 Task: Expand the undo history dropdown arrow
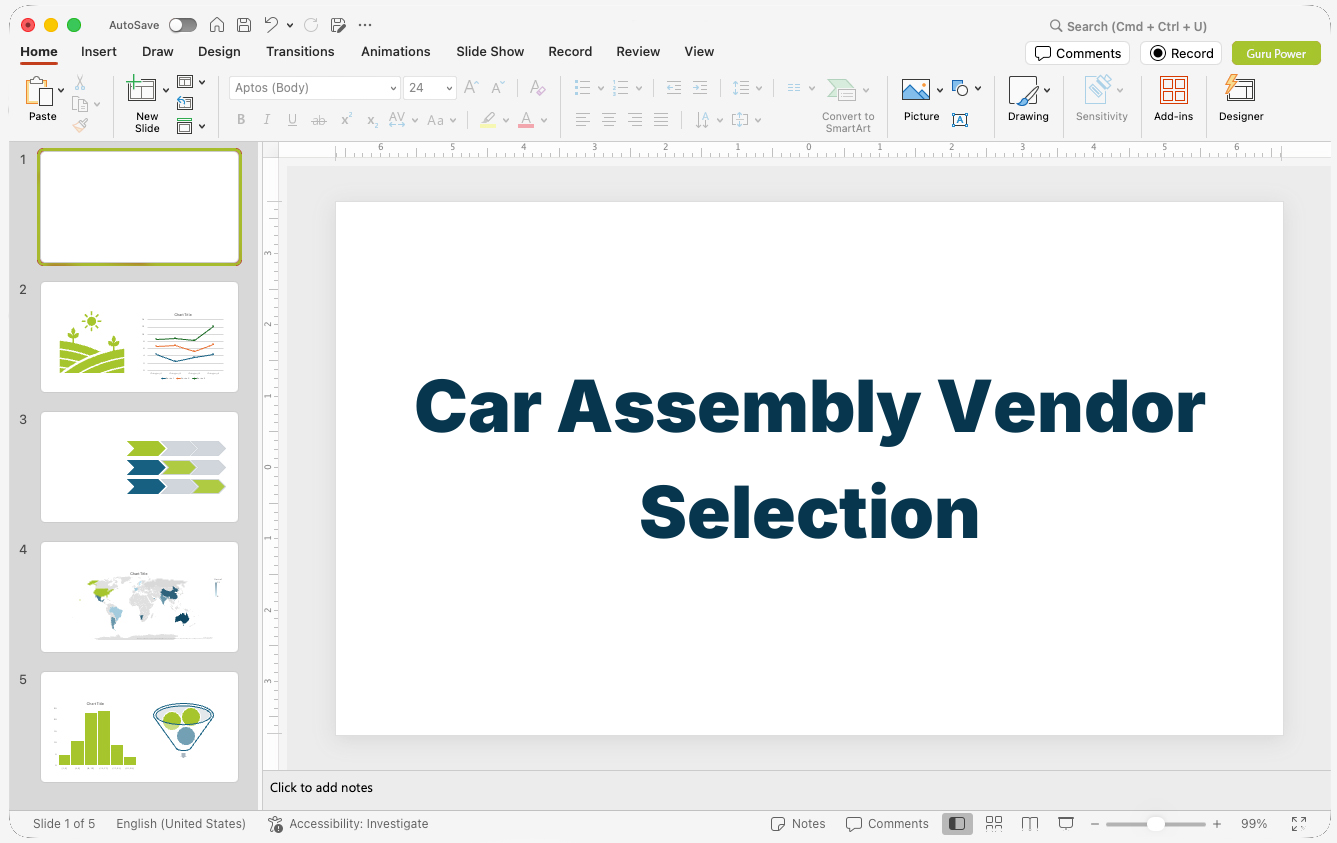pyautogui.click(x=290, y=25)
